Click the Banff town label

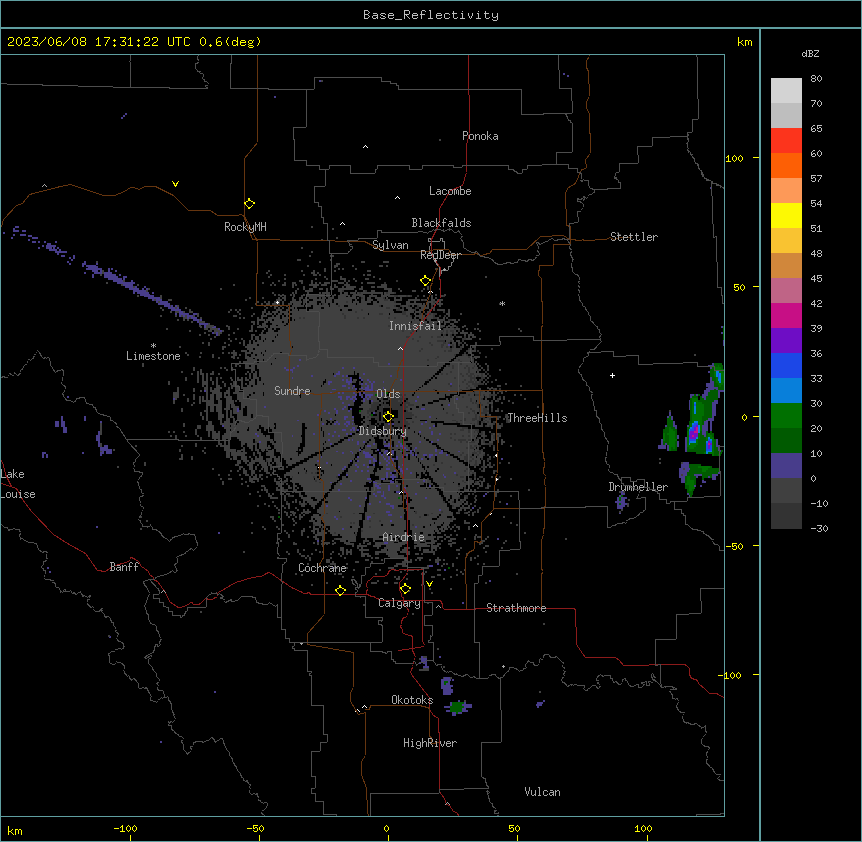(x=124, y=567)
